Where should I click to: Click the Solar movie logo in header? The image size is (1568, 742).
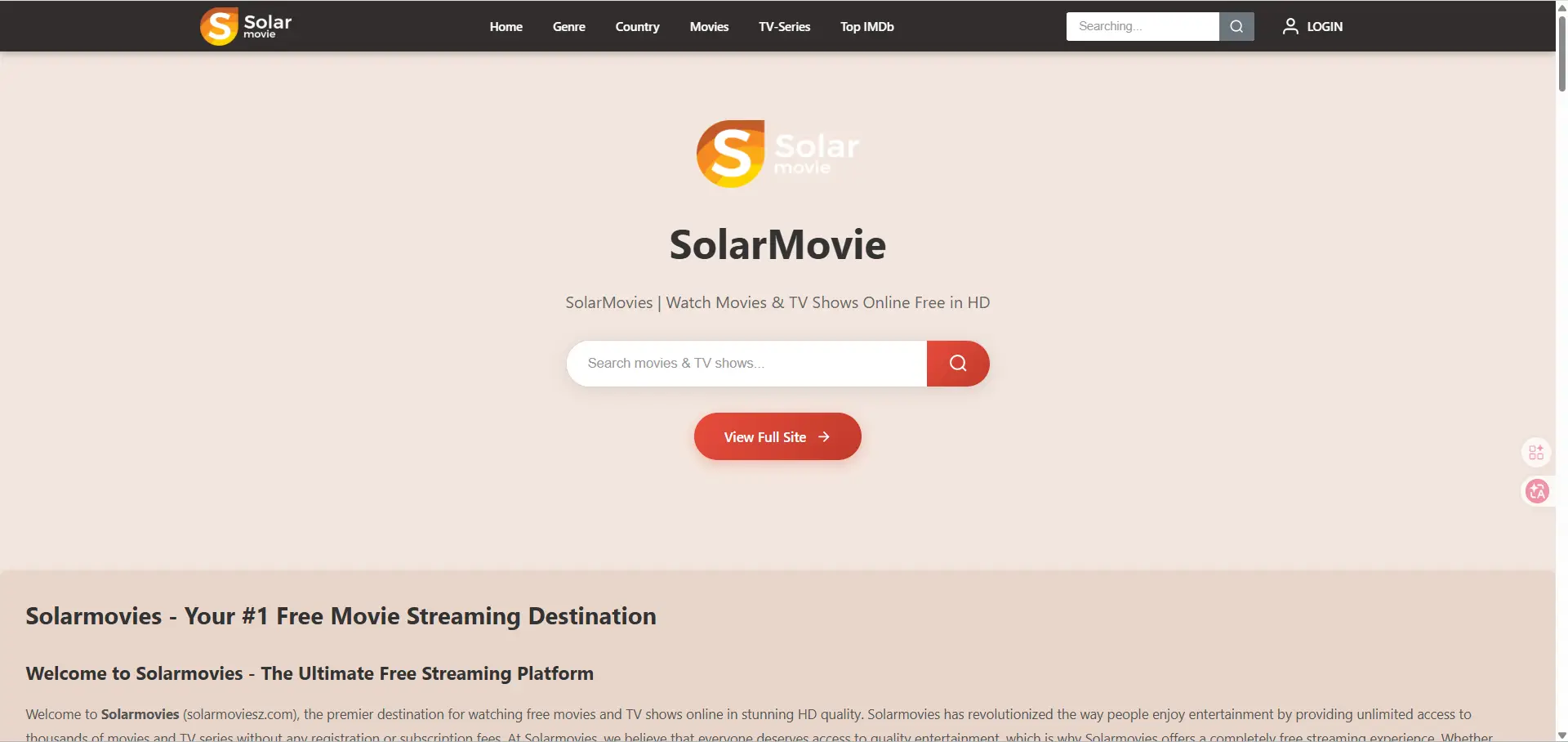tap(246, 26)
